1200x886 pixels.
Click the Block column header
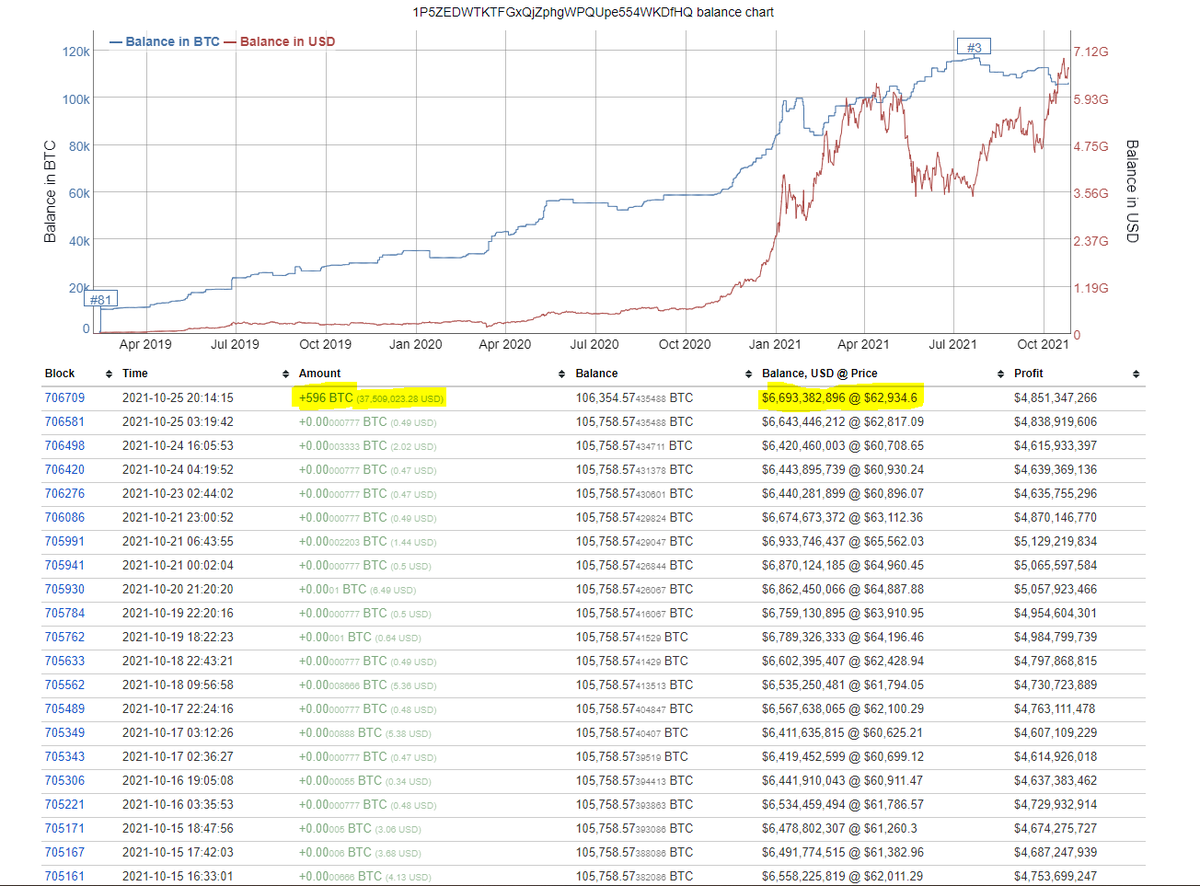click(60, 373)
